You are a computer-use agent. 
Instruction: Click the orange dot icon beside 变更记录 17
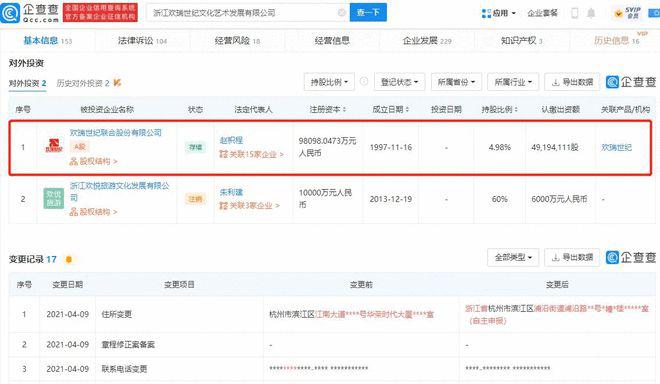click(69, 259)
